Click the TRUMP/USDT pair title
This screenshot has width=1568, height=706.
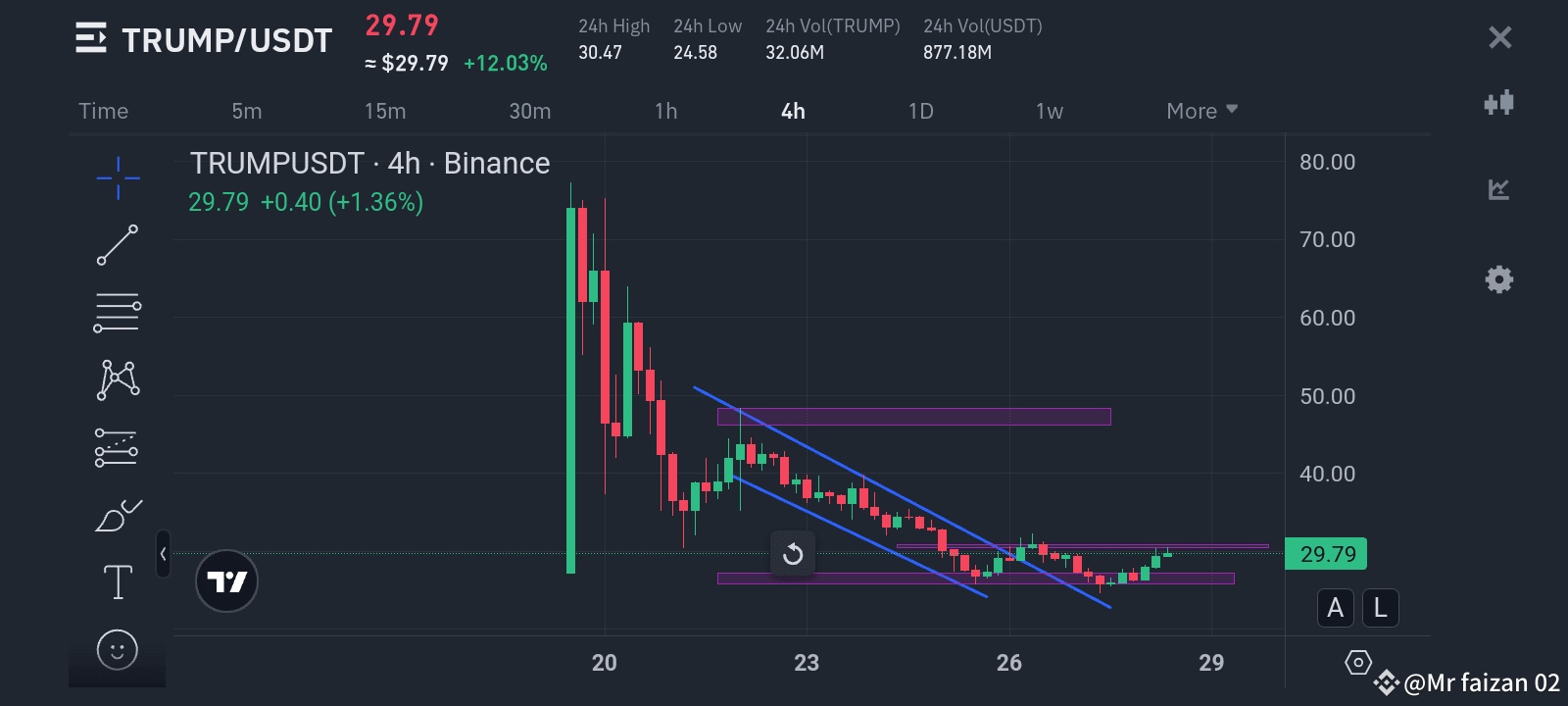[x=227, y=40]
